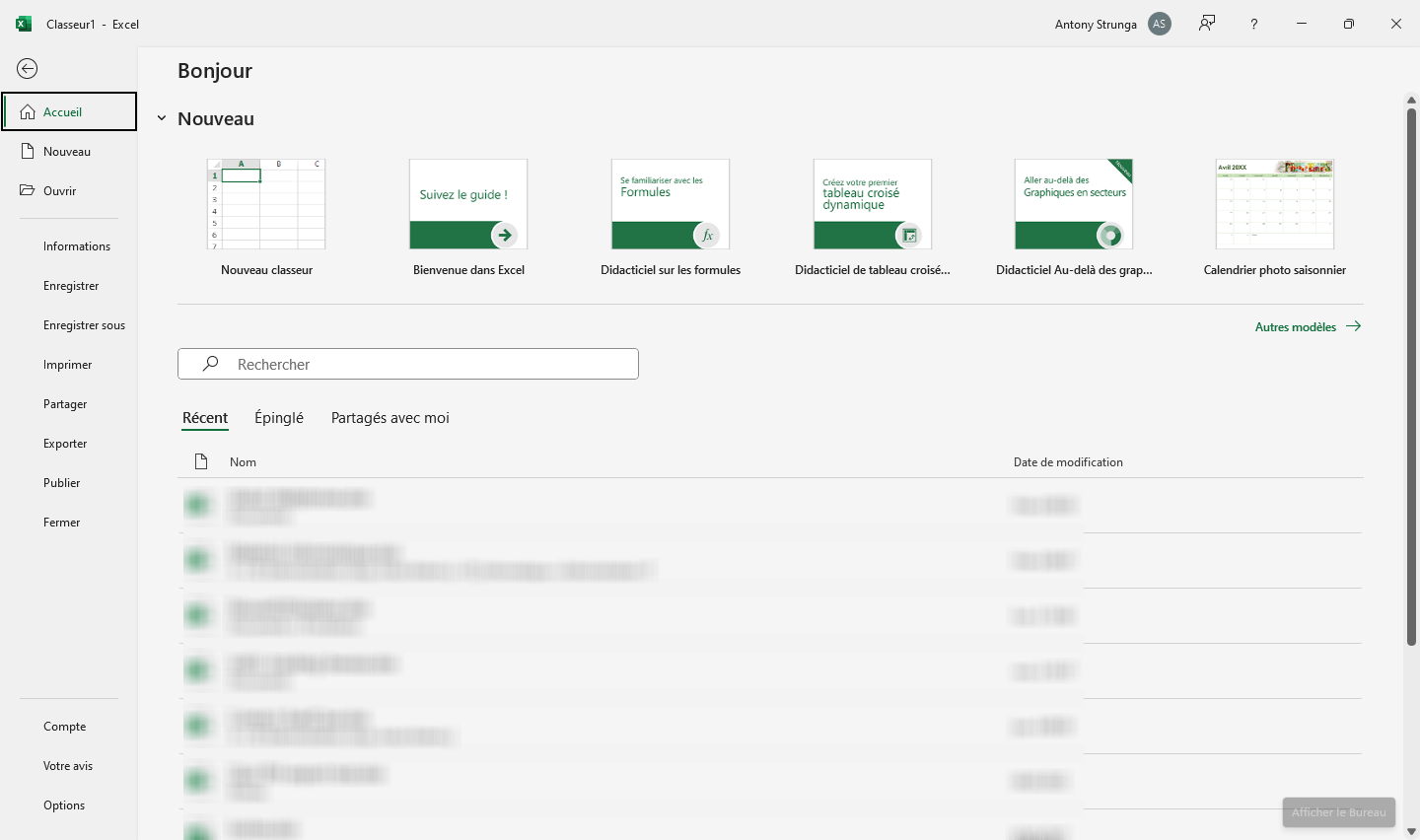
Task: Open the Calendrier photo saisonnier template
Action: [x=1274, y=205]
